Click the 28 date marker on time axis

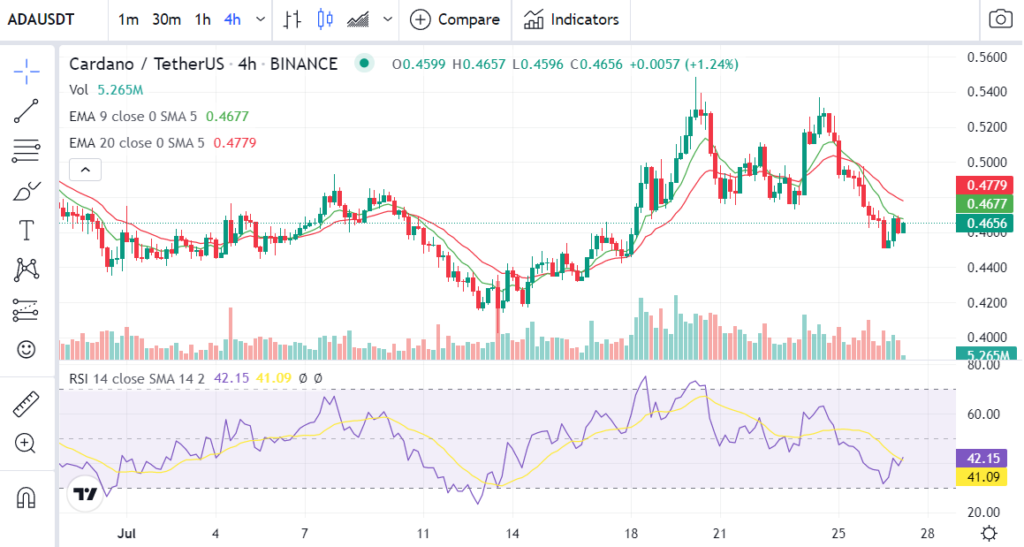click(927, 533)
